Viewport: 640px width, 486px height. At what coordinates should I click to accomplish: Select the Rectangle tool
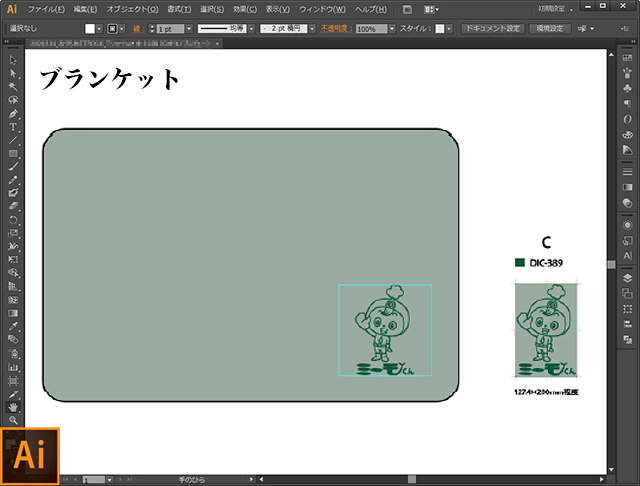[13, 153]
